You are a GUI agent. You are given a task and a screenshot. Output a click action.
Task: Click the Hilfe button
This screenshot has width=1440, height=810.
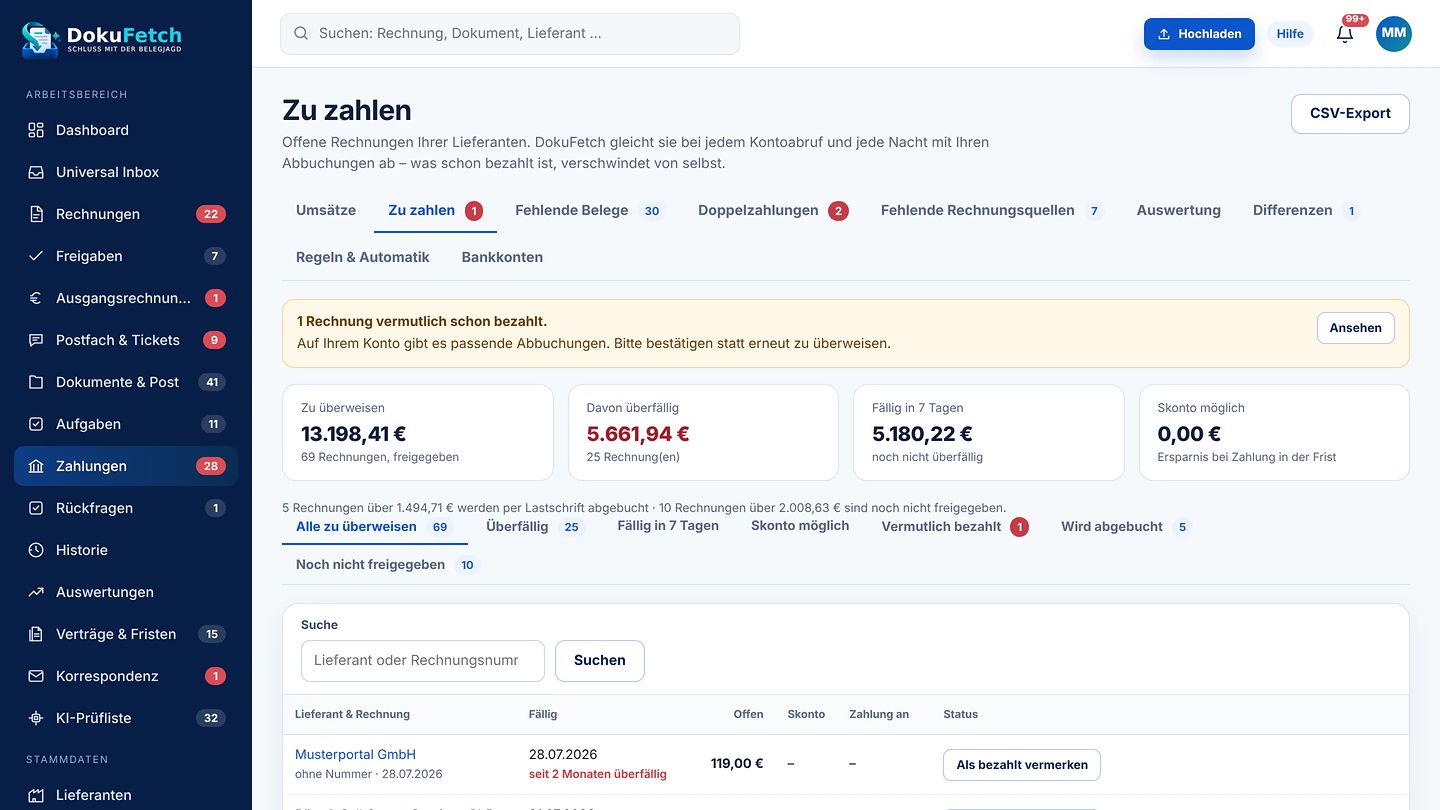click(1290, 34)
